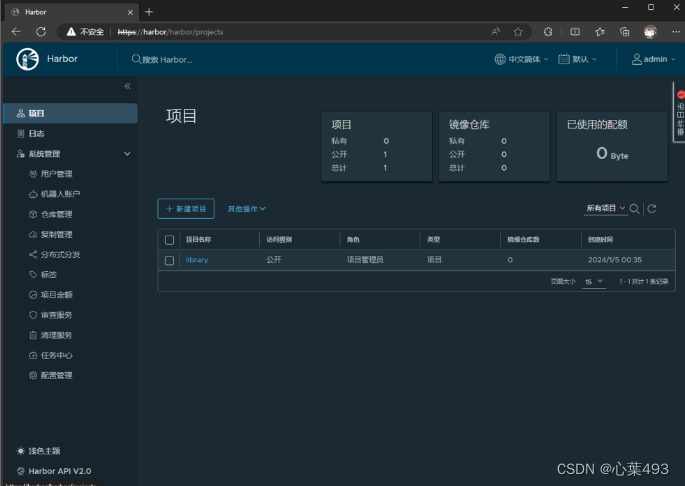Open the event log side panel tab

click(679, 112)
